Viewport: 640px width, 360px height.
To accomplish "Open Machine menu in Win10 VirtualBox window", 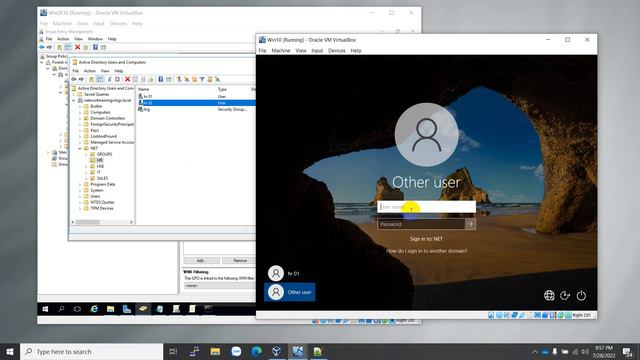I will 281,51.
